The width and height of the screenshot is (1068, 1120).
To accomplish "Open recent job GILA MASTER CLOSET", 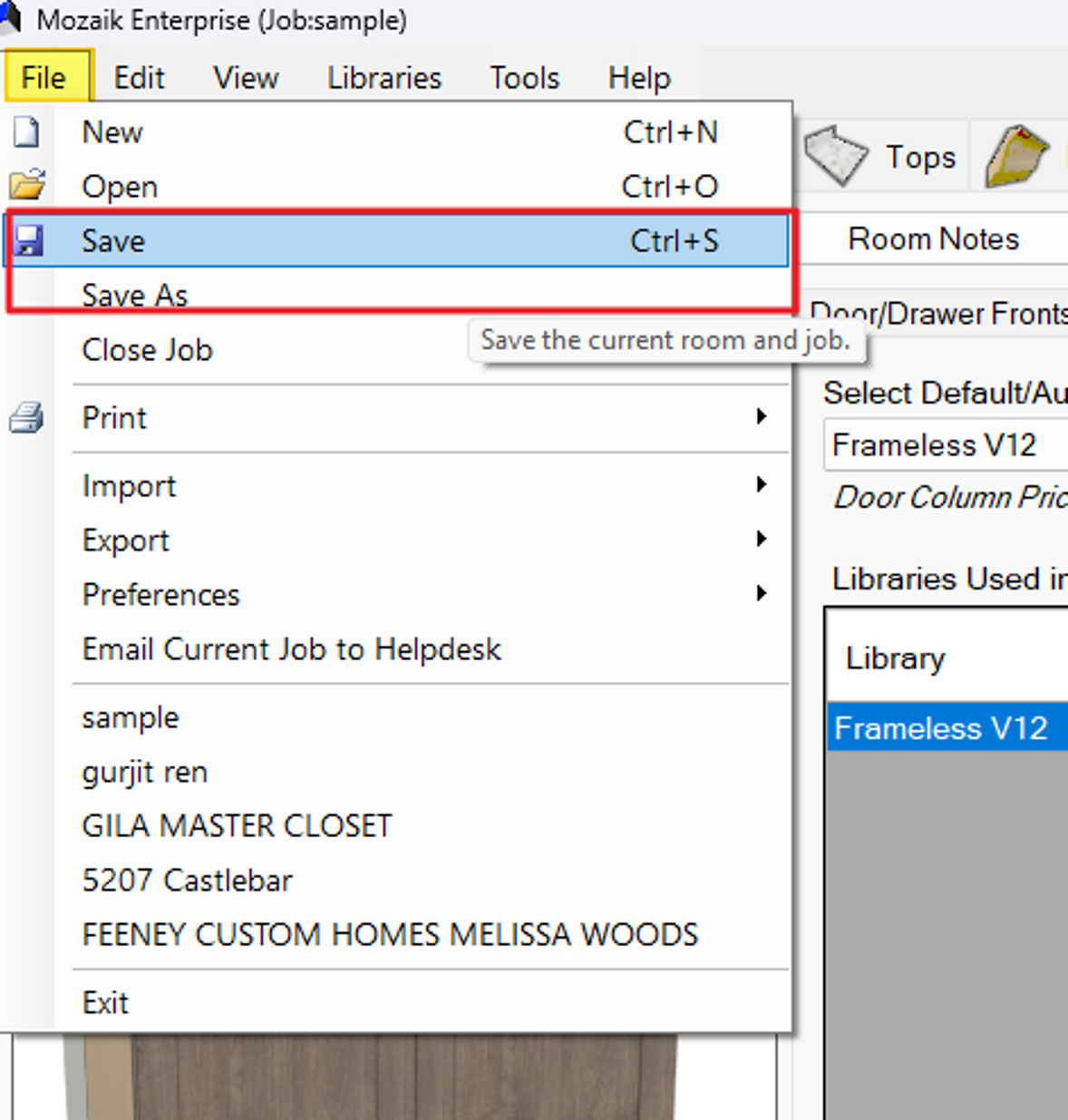I will pyautogui.click(x=237, y=826).
